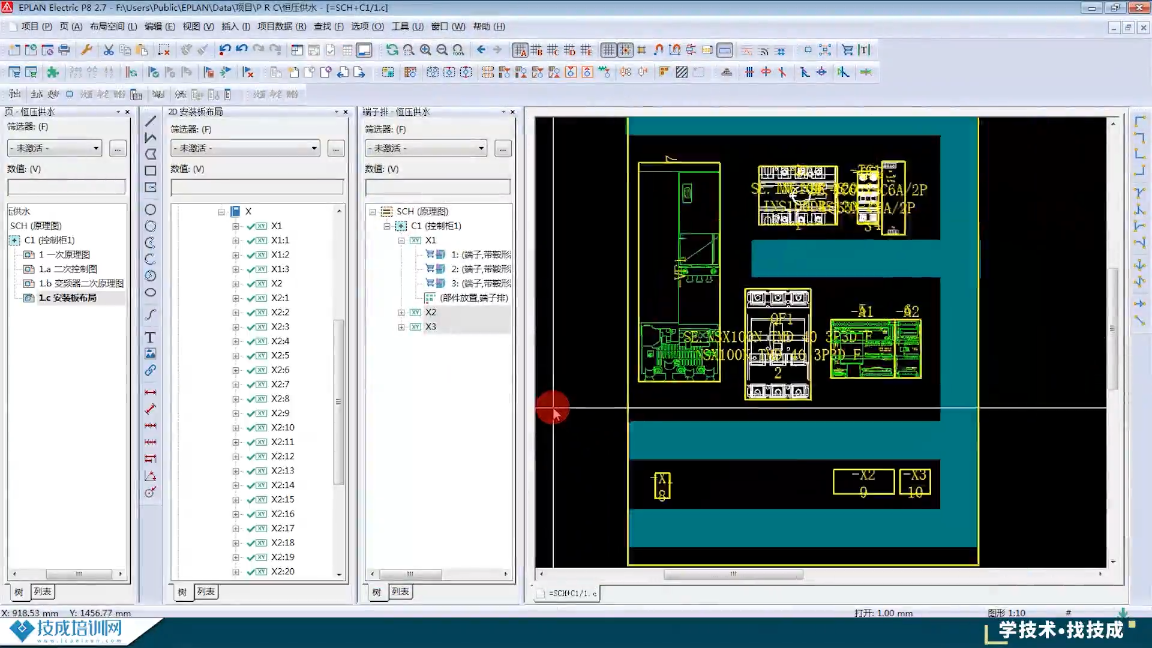Select grid C size

552,50
